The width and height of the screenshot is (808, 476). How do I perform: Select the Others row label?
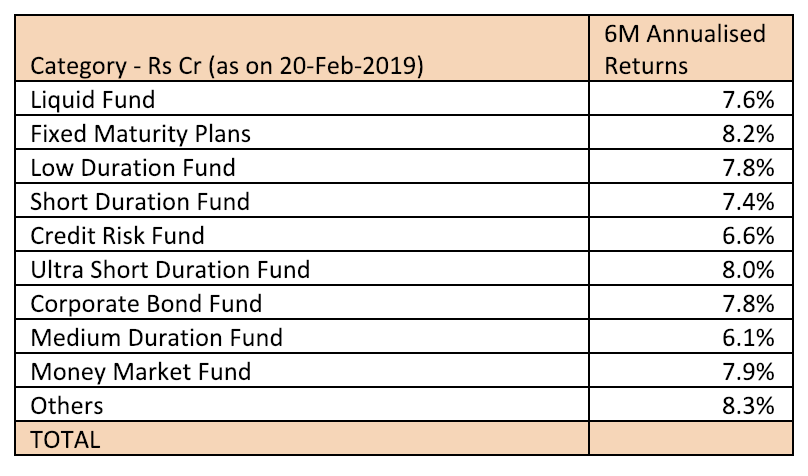(x=67, y=405)
